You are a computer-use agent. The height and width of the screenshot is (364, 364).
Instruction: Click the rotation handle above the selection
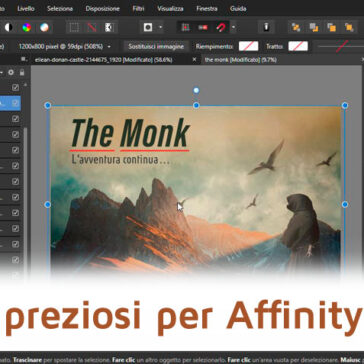[x=196, y=90]
